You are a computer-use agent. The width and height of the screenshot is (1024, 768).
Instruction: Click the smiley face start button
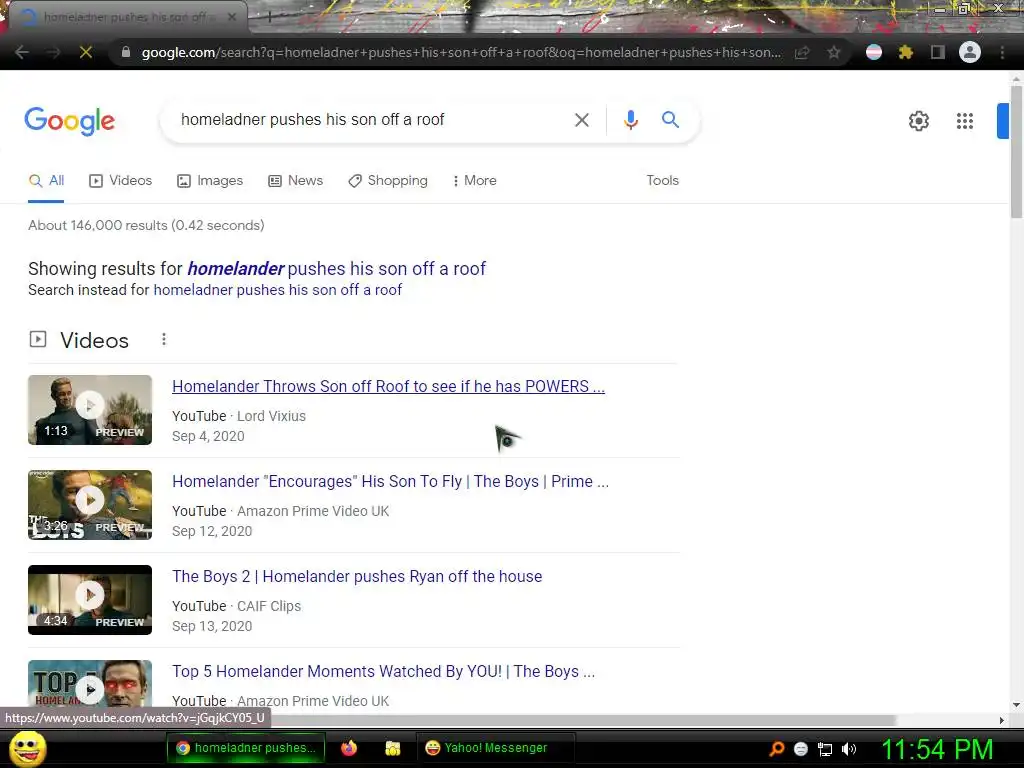[x=28, y=748]
